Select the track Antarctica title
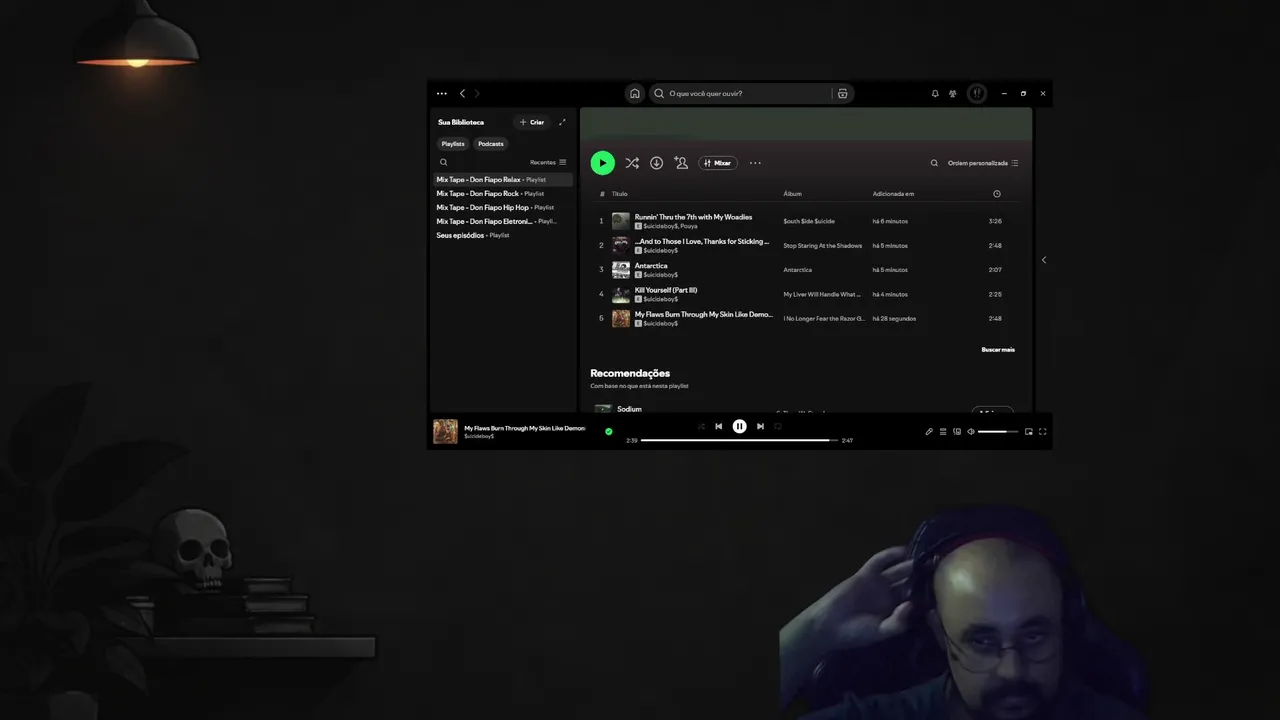 (651, 266)
